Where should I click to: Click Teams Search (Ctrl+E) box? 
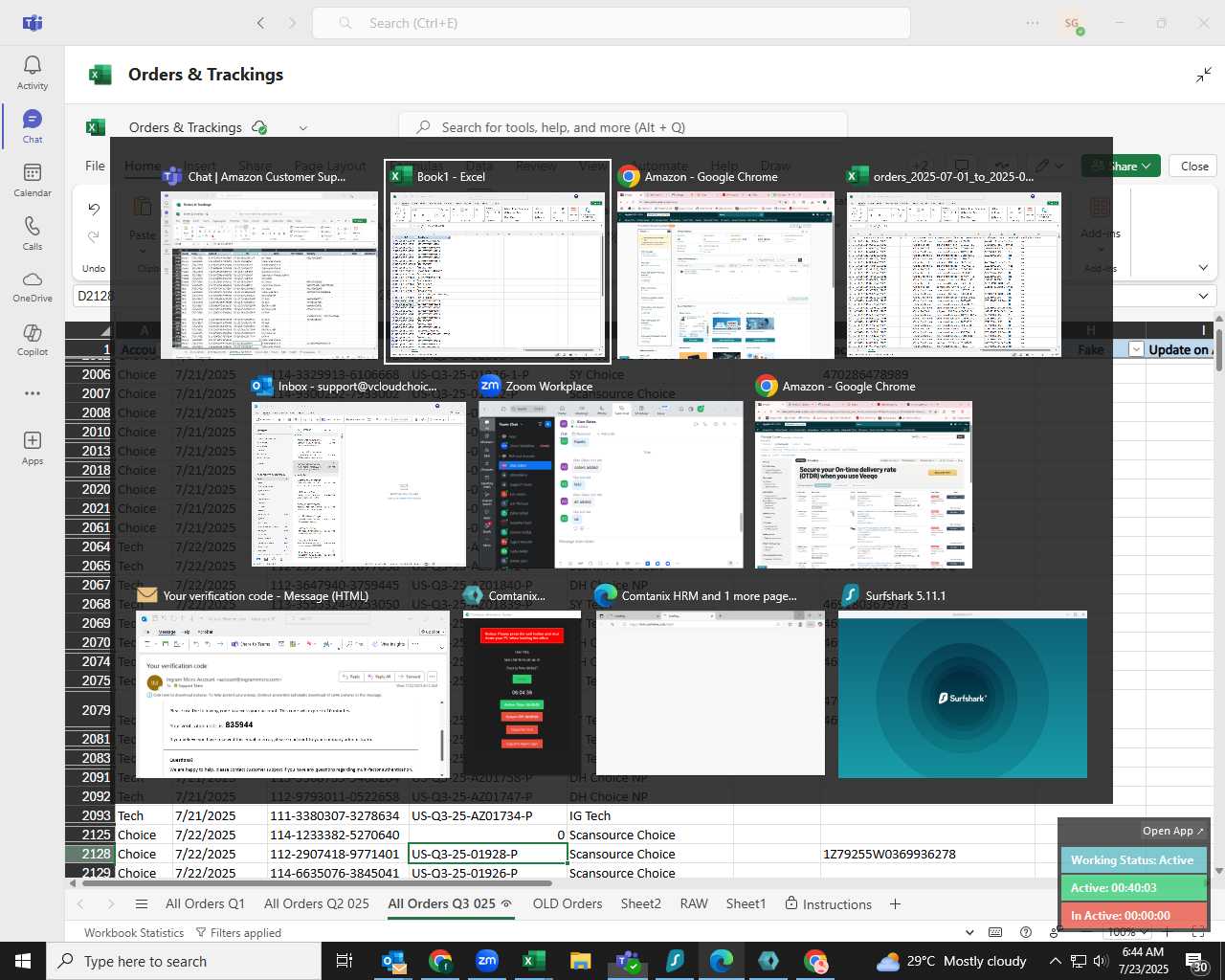tap(611, 23)
